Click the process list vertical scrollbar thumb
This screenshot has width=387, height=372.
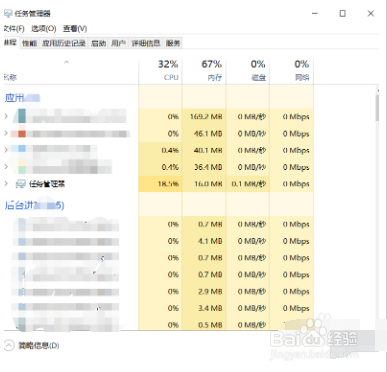tap(377, 108)
